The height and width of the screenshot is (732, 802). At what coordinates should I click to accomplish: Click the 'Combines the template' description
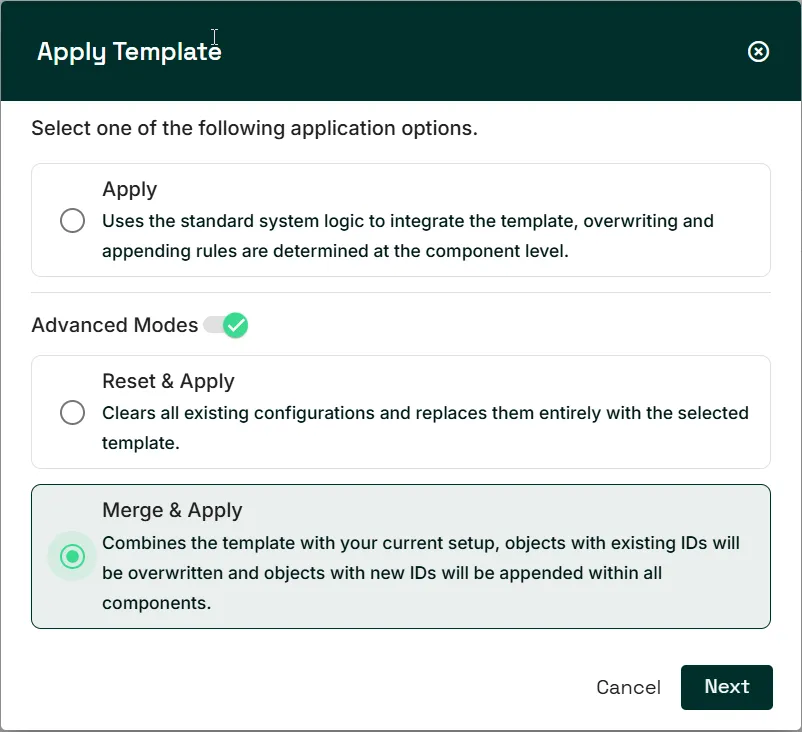[421, 573]
